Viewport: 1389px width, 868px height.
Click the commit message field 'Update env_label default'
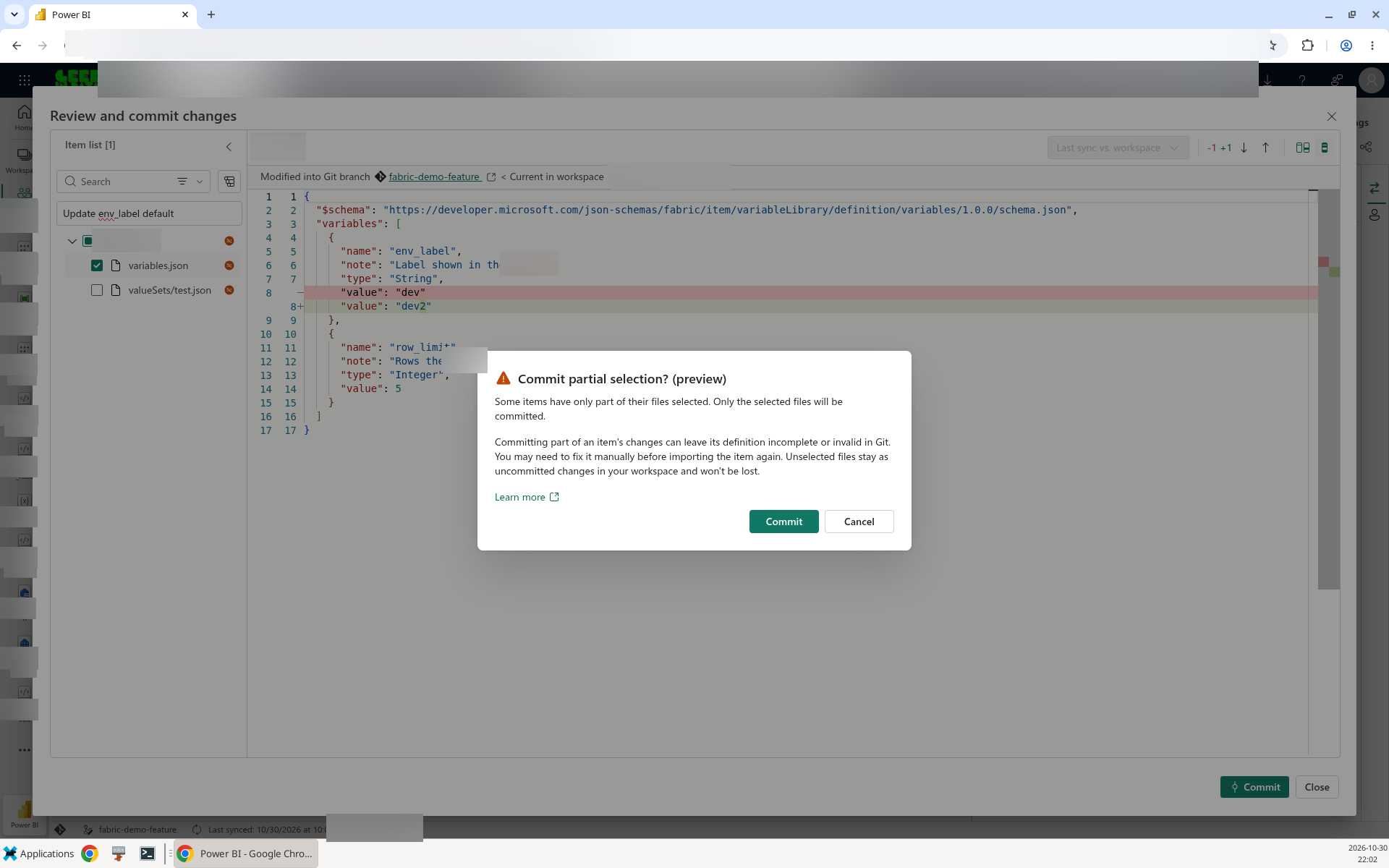pos(149,213)
